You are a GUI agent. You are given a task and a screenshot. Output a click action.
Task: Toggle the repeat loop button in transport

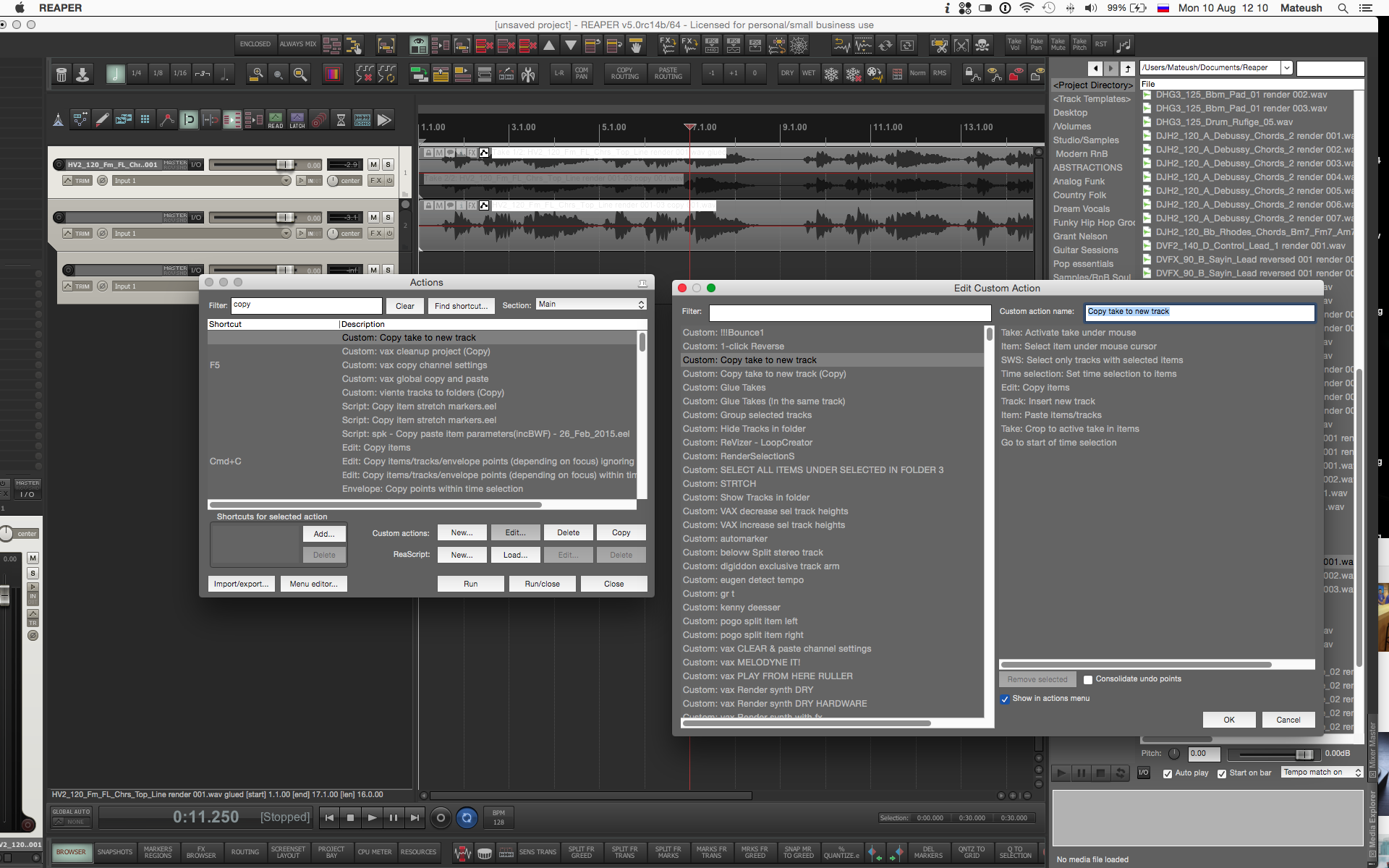click(x=467, y=817)
